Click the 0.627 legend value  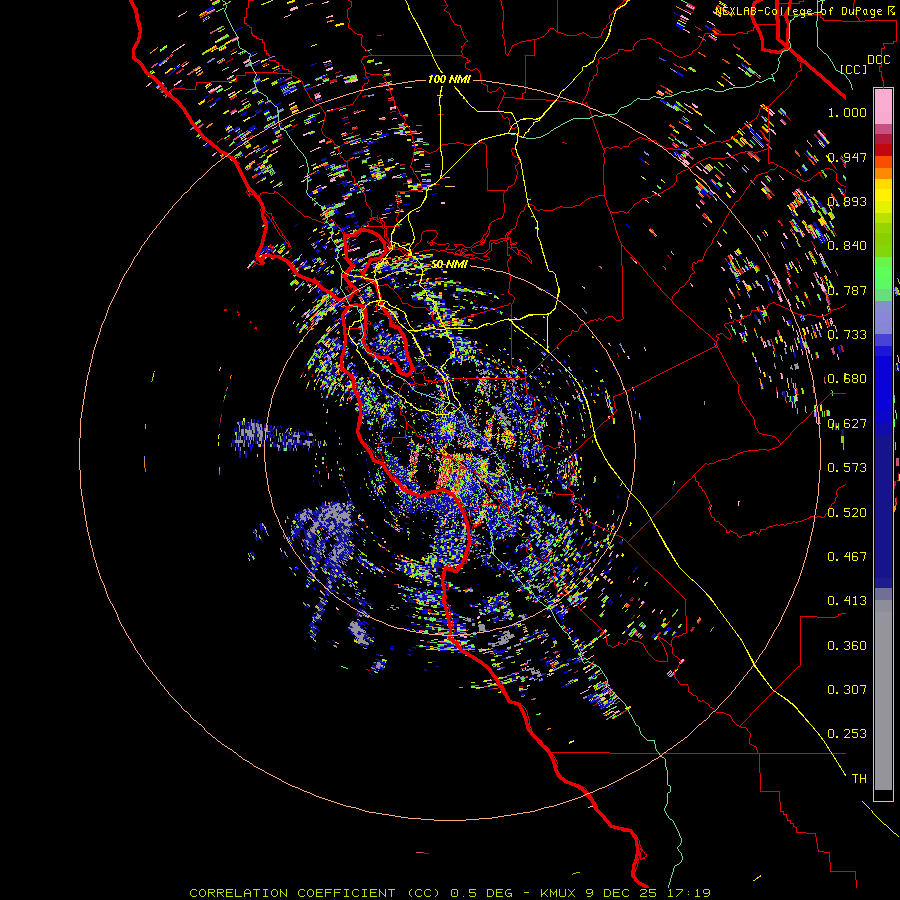(847, 424)
